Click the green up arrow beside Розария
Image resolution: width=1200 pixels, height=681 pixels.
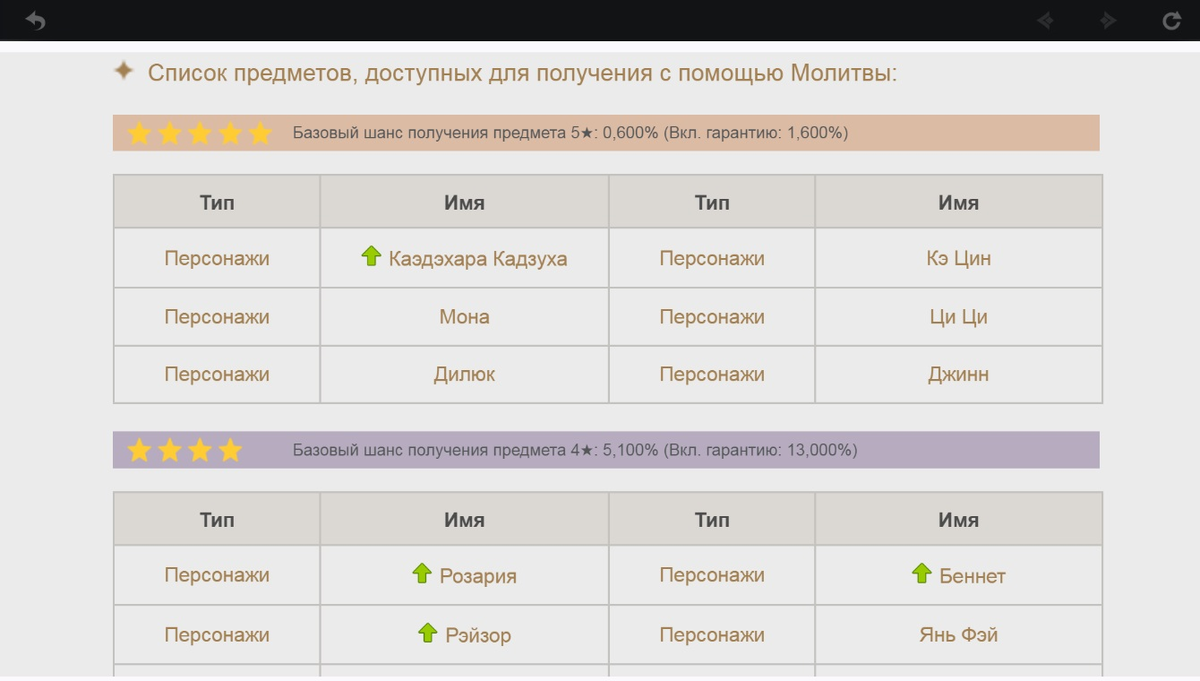click(x=422, y=573)
